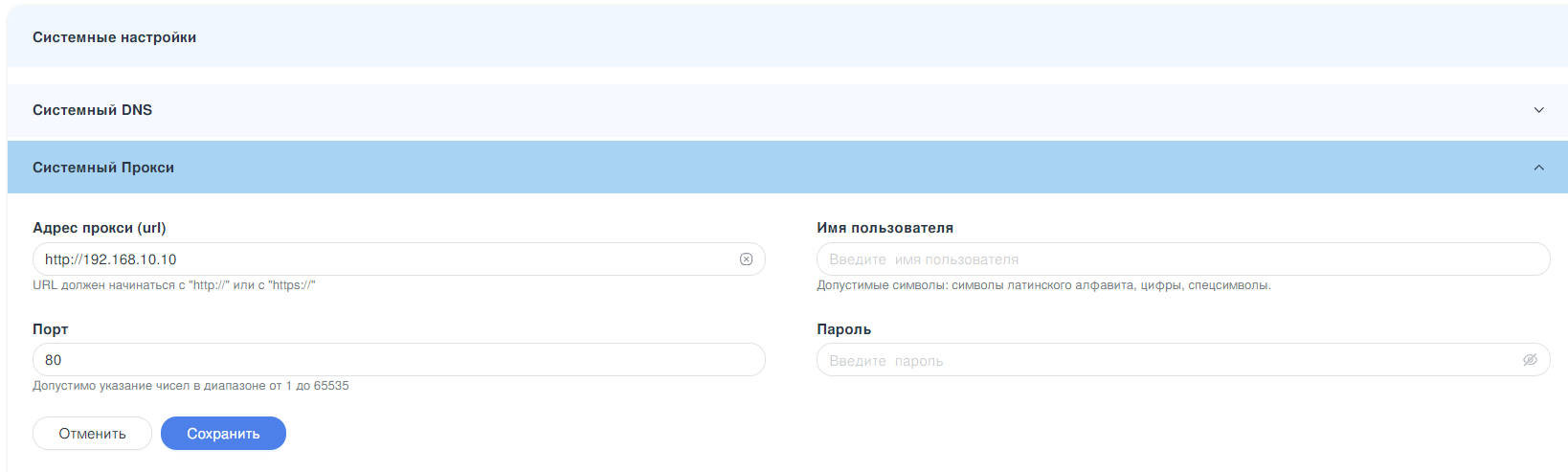This screenshot has height=472, width=1568.
Task: Open the Системный DNS accordion header
Action: 787,110
